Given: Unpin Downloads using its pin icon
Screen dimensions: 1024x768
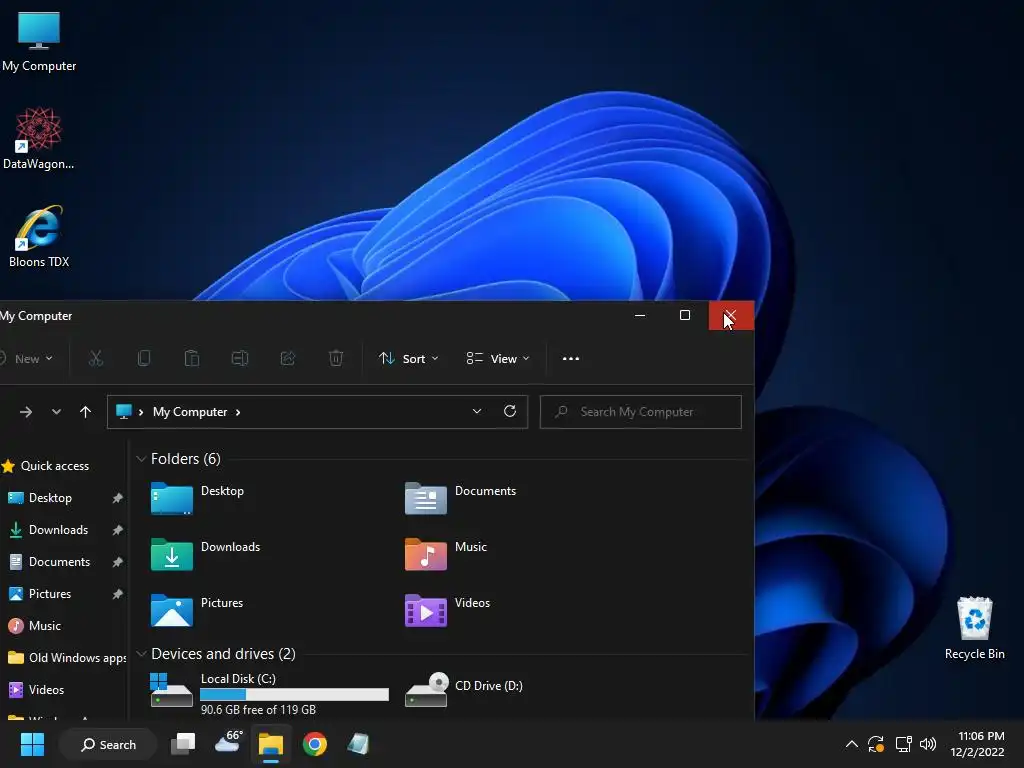Looking at the screenshot, I should pos(118,530).
